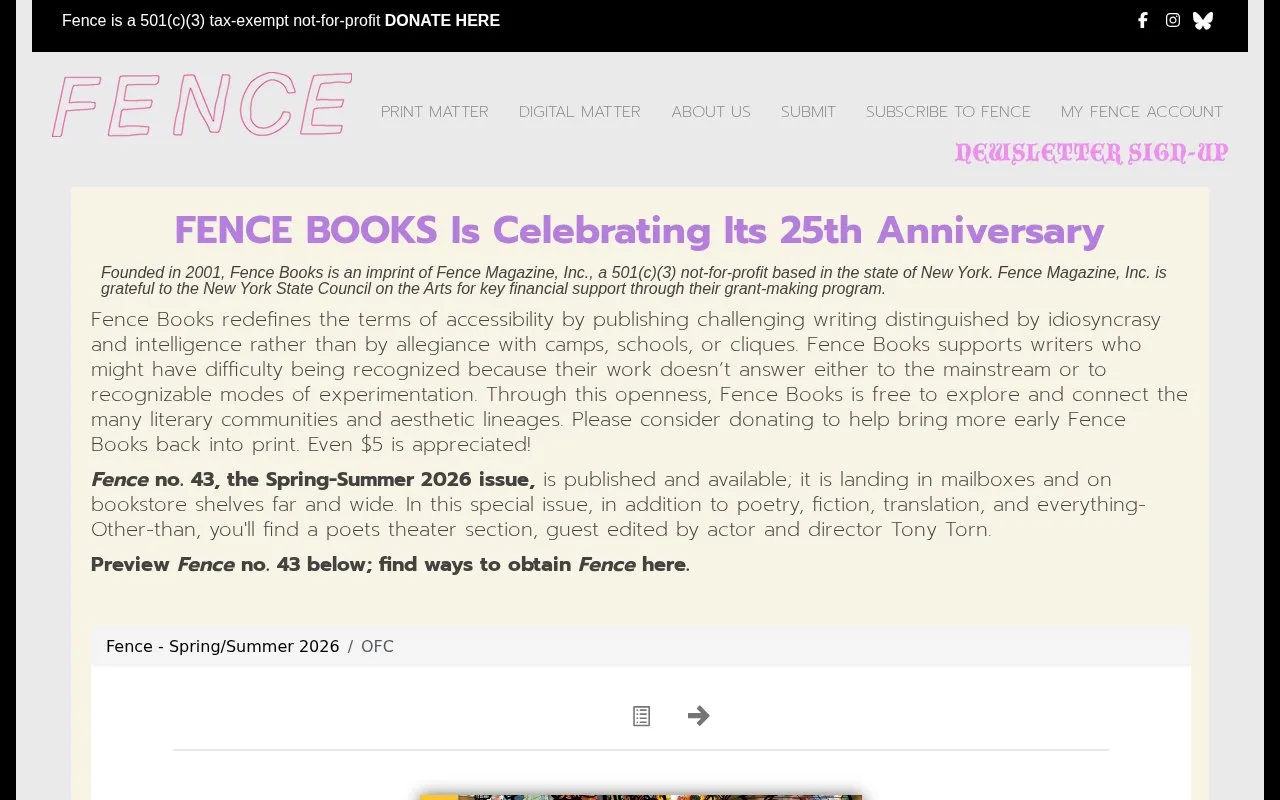Image resolution: width=1280 pixels, height=800 pixels.
Task: Click 'Fence is a 501(c)(3) tax-exempt' banner text
Action: tap(221, 20)
